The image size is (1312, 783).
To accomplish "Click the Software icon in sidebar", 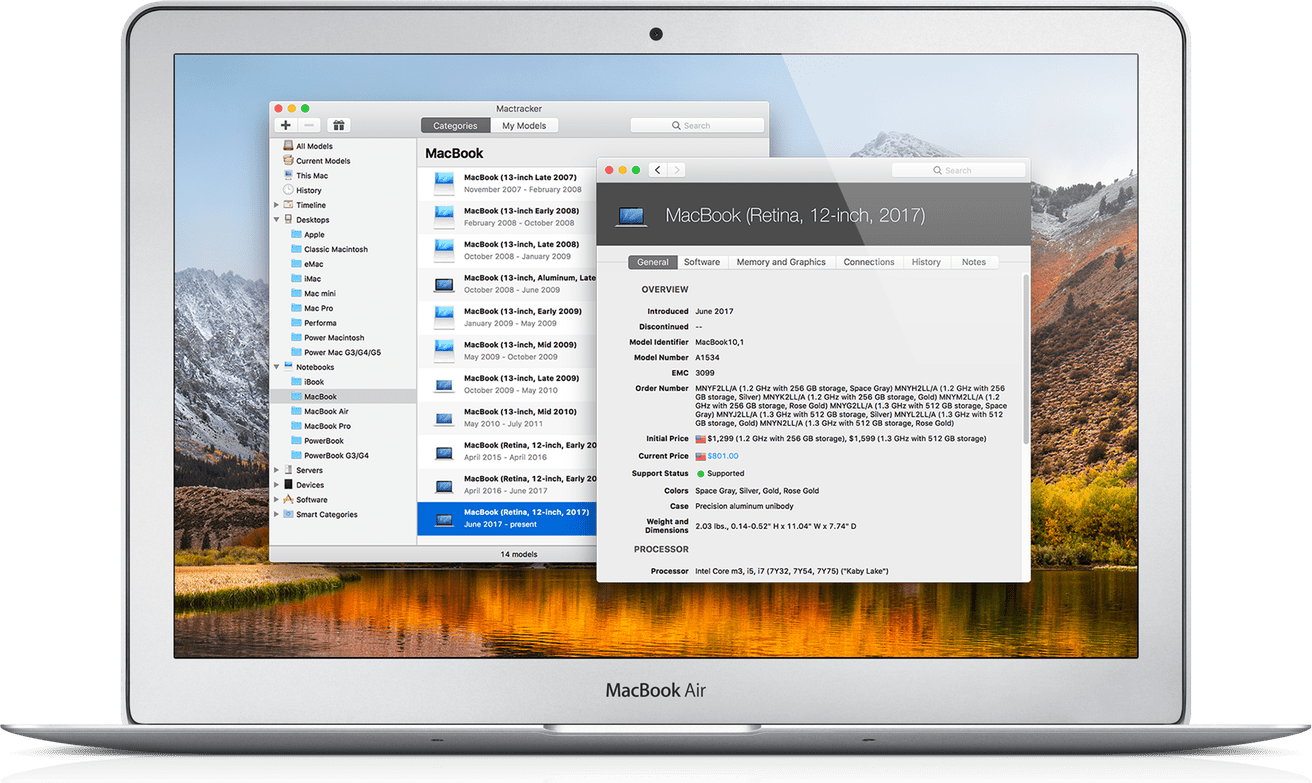I will [288, 499].
